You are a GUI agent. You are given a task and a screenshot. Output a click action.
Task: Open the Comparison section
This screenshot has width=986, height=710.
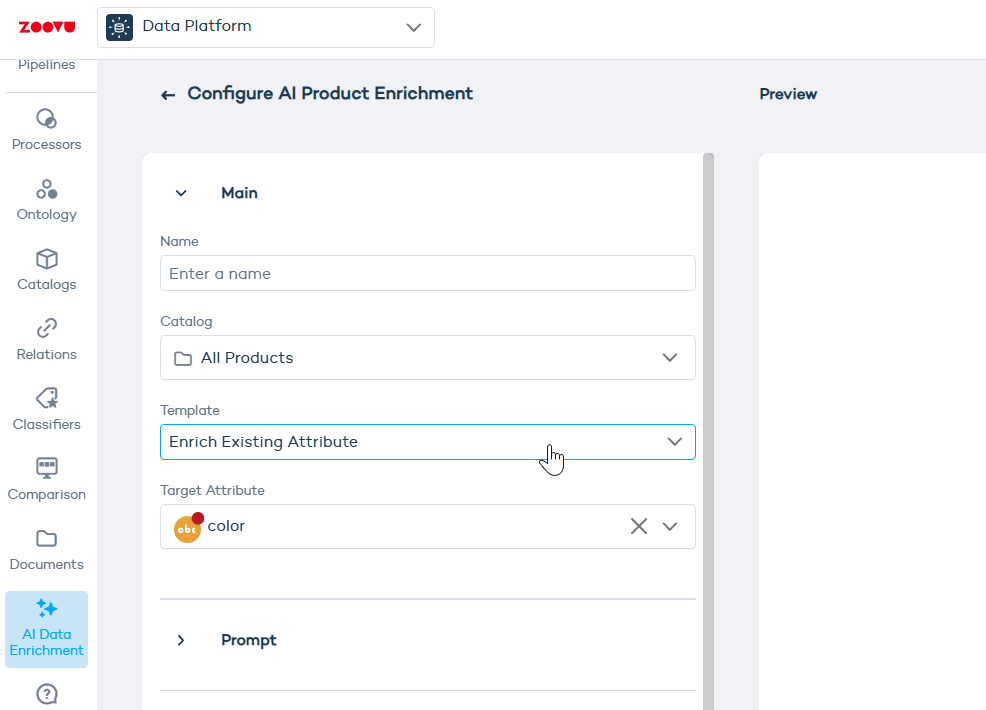tap(47, 480)
